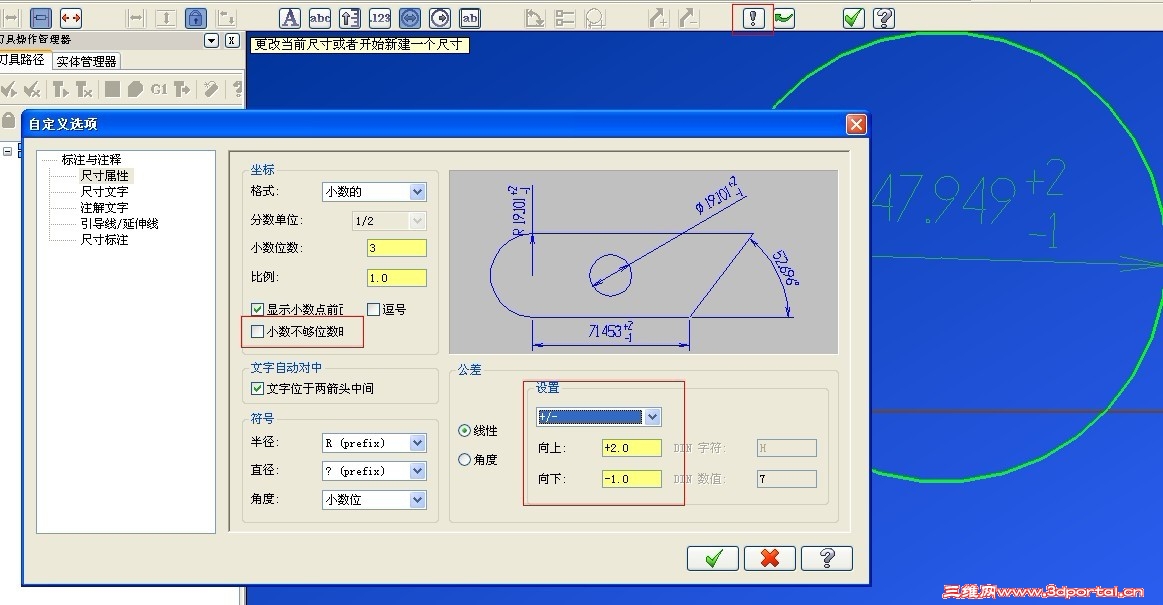Screen dimensions: 1163x605
Task: Click the DIN 字符 field showing H
Action: [787, 448]
